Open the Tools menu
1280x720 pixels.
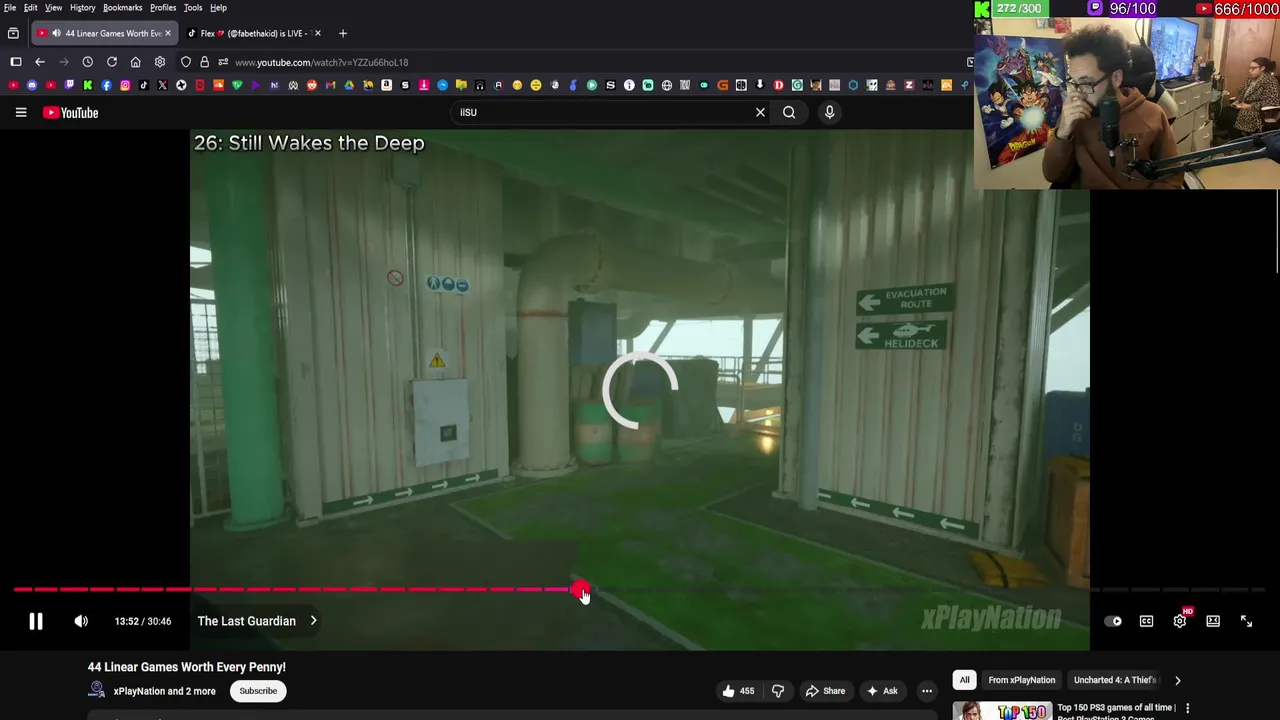pyautogui.click(x=193, y=8)
